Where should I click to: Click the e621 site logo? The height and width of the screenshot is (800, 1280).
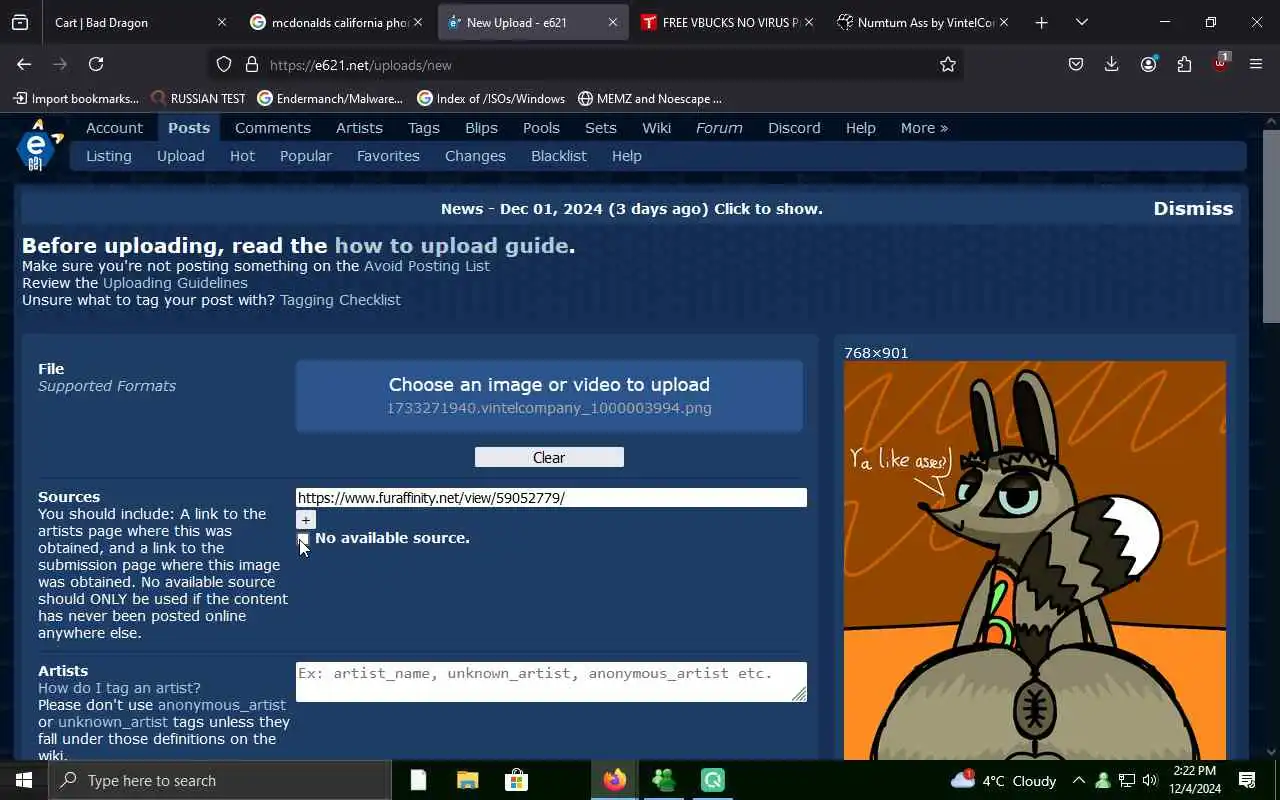[38, 146]
